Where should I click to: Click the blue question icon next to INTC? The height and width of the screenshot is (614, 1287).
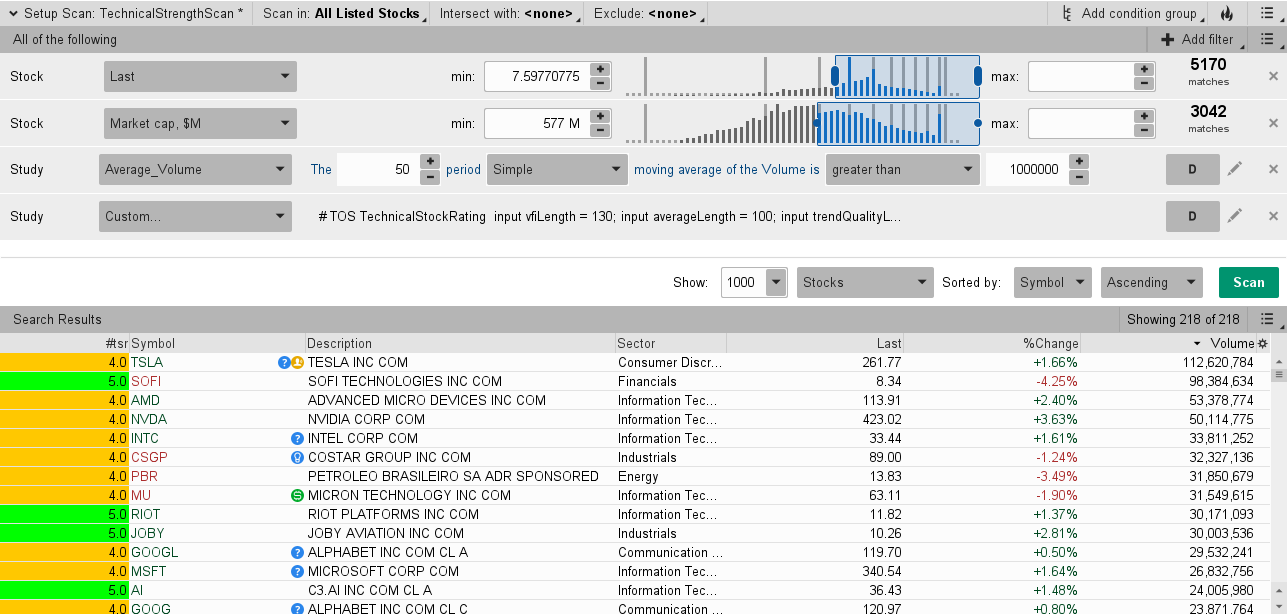[x=297, y=438]
